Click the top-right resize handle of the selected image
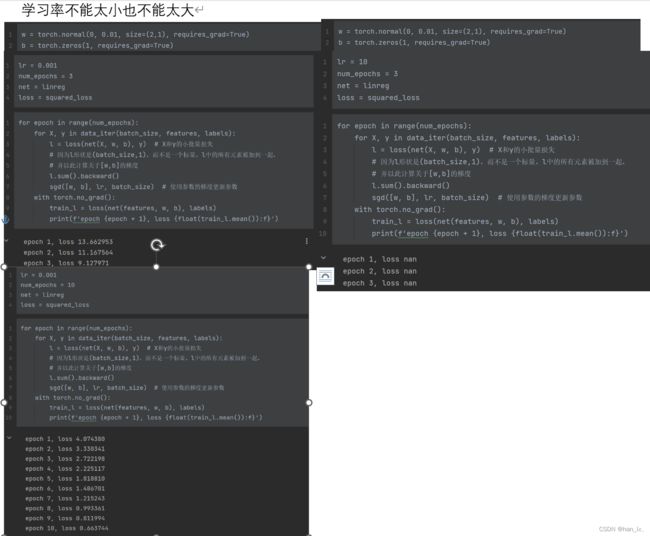Screen dimensions: 650x536 coord(309,267)
